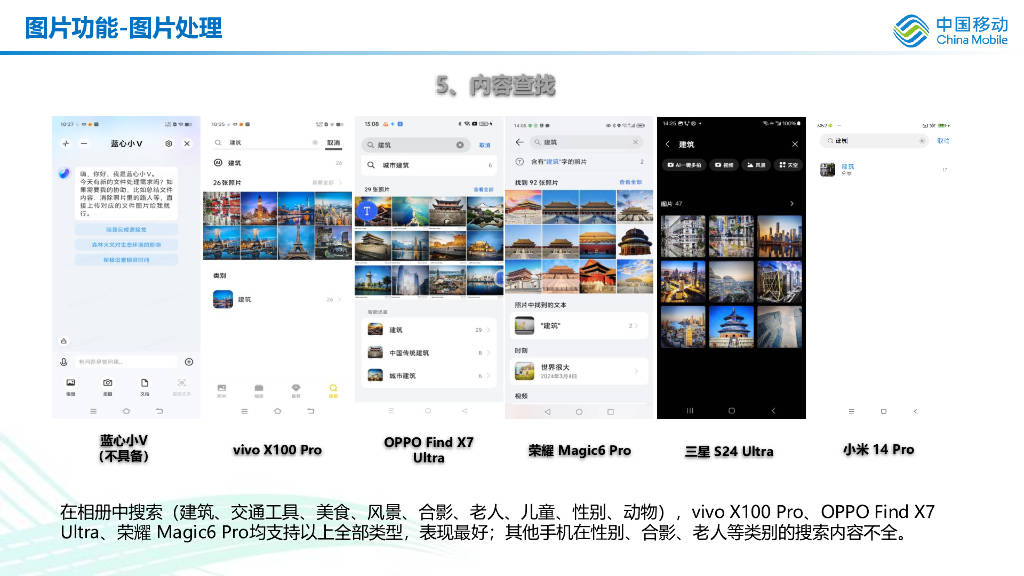The image size is (1024, 576).
Task: Open Temple of Heaven photo on 三星 S24
Action: pyautogui.click(x=731, y=327)
